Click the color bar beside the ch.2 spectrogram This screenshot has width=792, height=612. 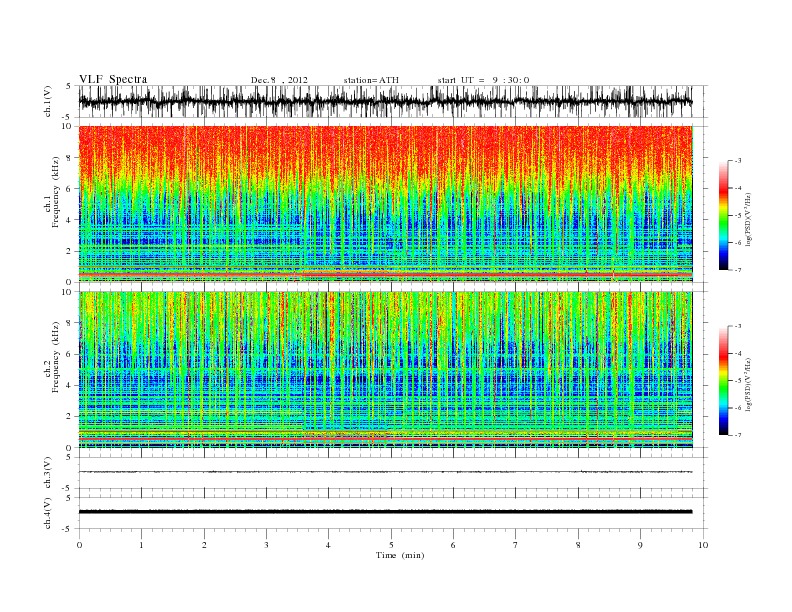click(723, 380)
